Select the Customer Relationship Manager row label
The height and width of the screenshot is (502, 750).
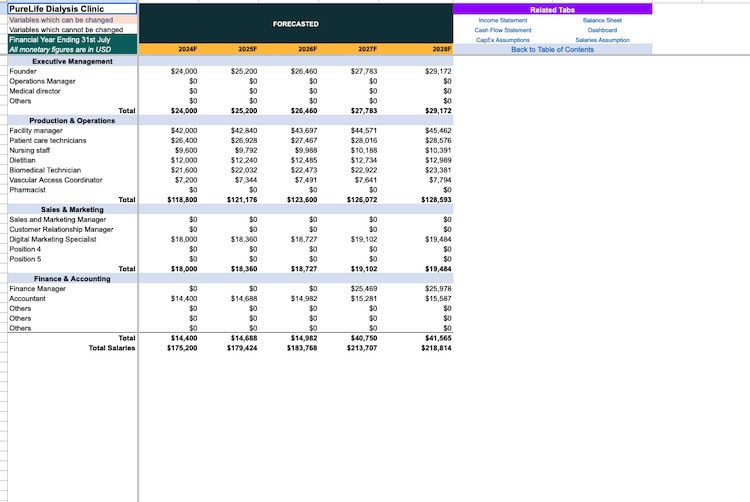(x=61, y=229)
